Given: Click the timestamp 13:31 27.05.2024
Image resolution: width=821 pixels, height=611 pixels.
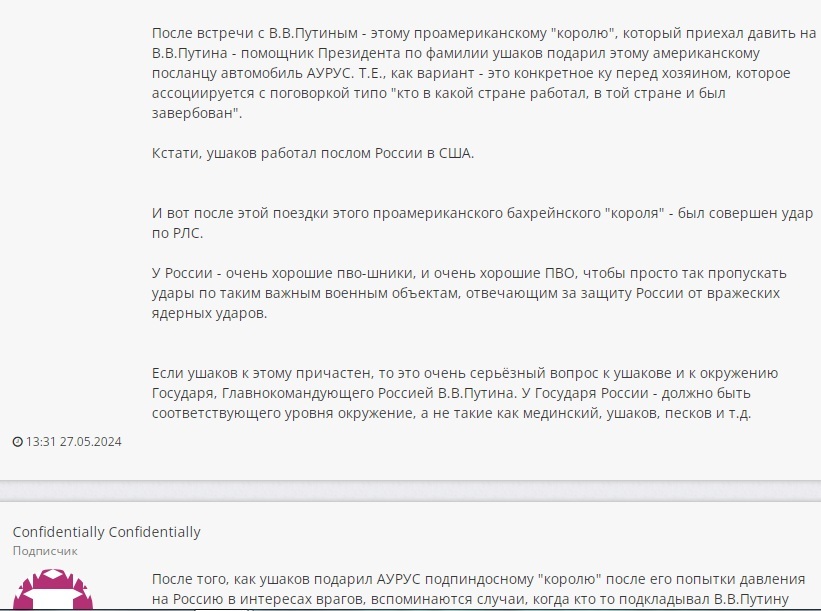Looking at the screenshot, I should [73, 442].
